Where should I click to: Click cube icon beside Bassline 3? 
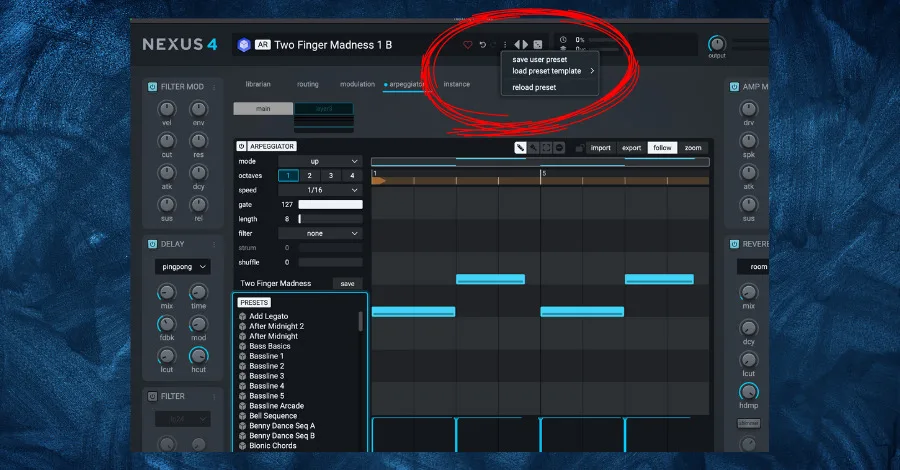point(242,376)
